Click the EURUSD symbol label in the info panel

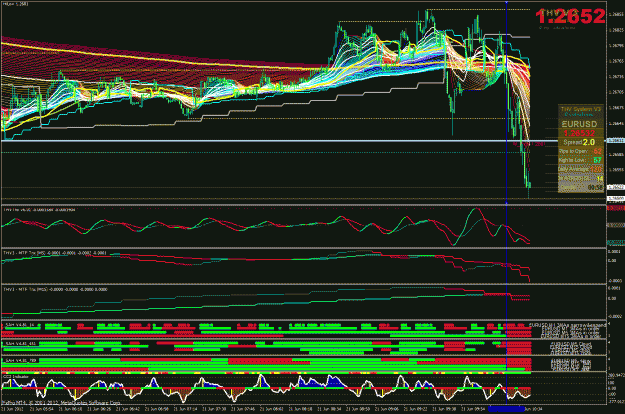pyautogui.click(x=579, y=124)
